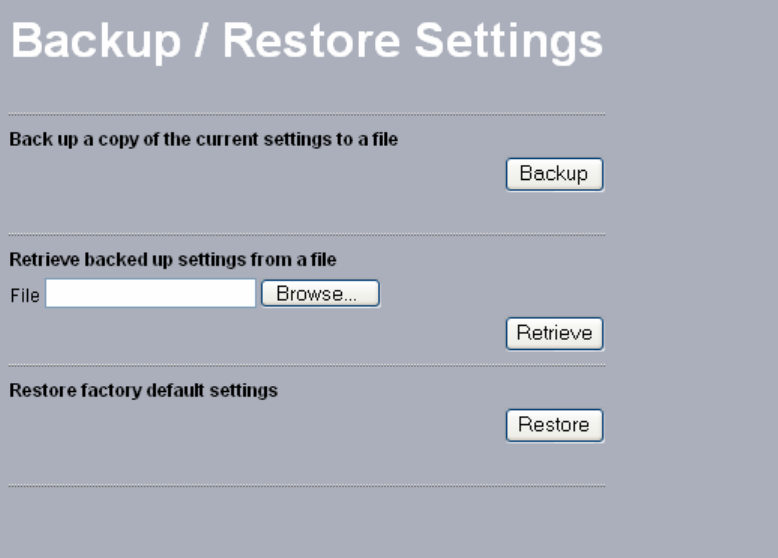Viewport: 778px width, 558px height.
Task: Click the Backup button
Action: tap(554, 174)
